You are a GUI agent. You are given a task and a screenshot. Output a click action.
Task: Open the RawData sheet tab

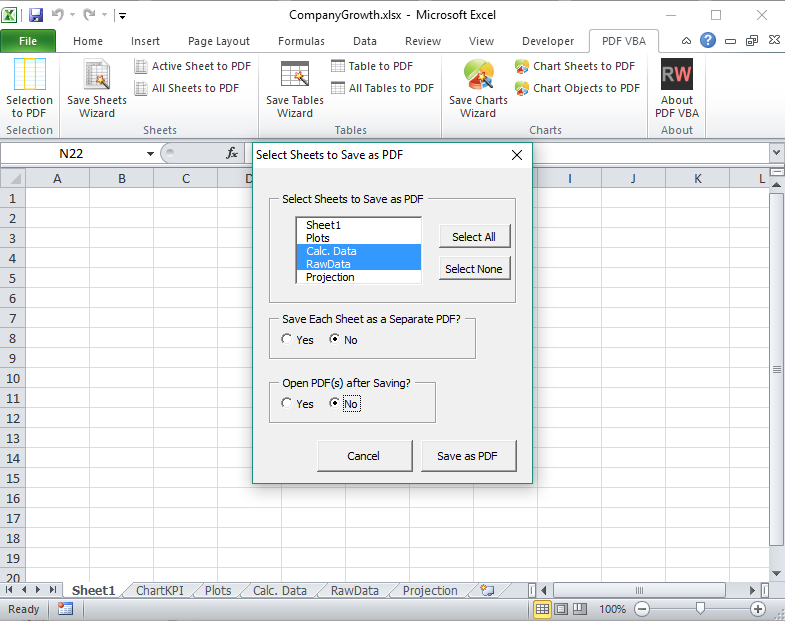pos(354,591)
